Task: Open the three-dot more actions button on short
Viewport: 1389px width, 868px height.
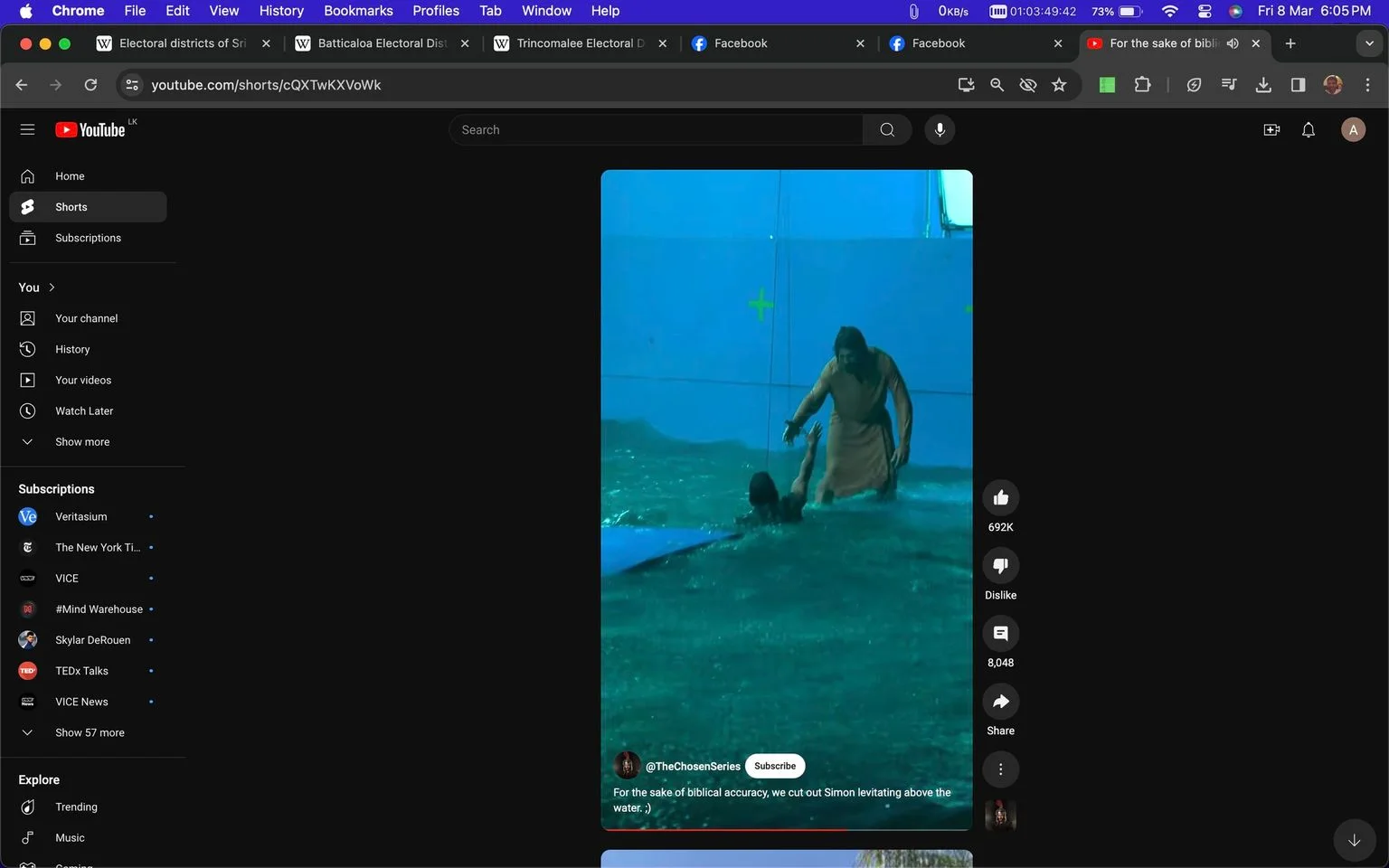Action: click(x=1000, y=769)
